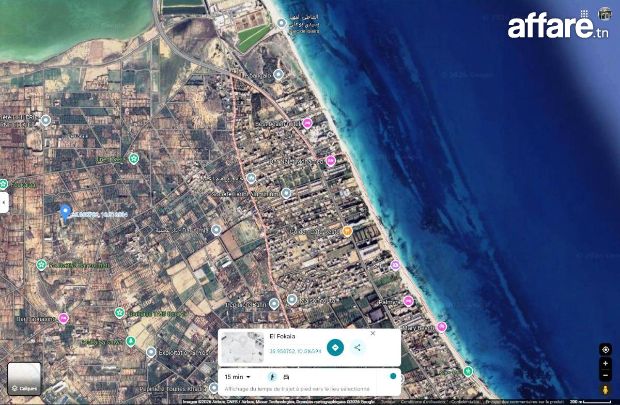Open the El Fokaia place thumbnail image
This screenshot has height=405, width=620.
[243, 347]
